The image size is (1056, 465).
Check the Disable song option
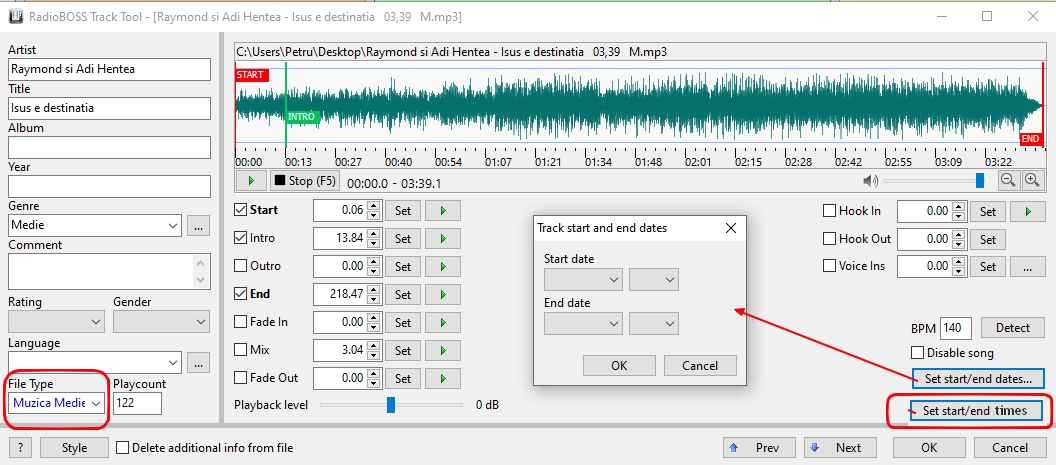pyautogui.click(x=917, y=352)
